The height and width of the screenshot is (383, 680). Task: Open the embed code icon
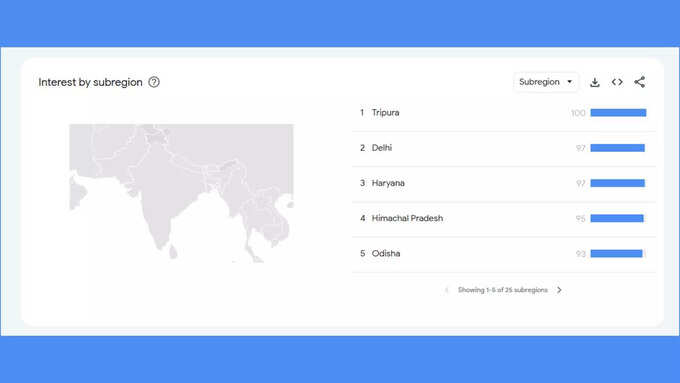[x=617, y=82]
